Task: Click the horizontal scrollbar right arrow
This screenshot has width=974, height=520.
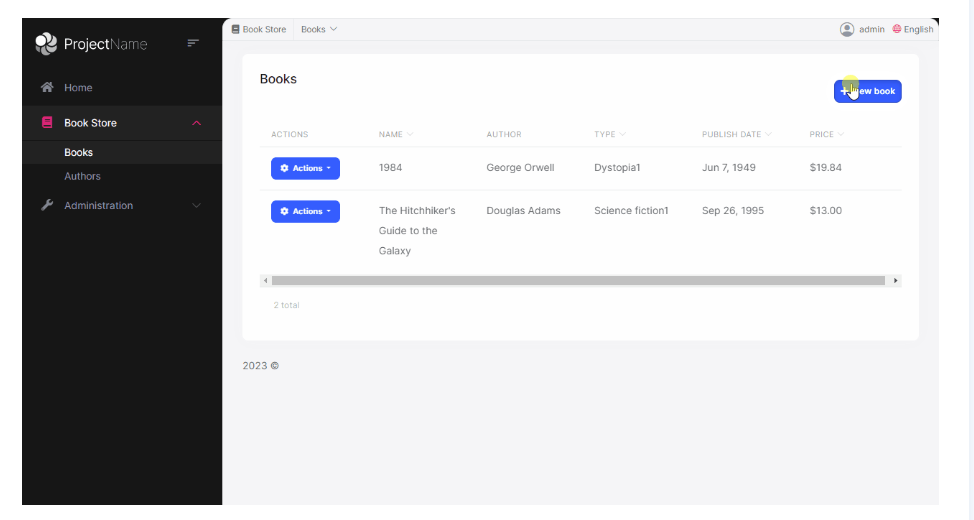Action: [895, 281]
